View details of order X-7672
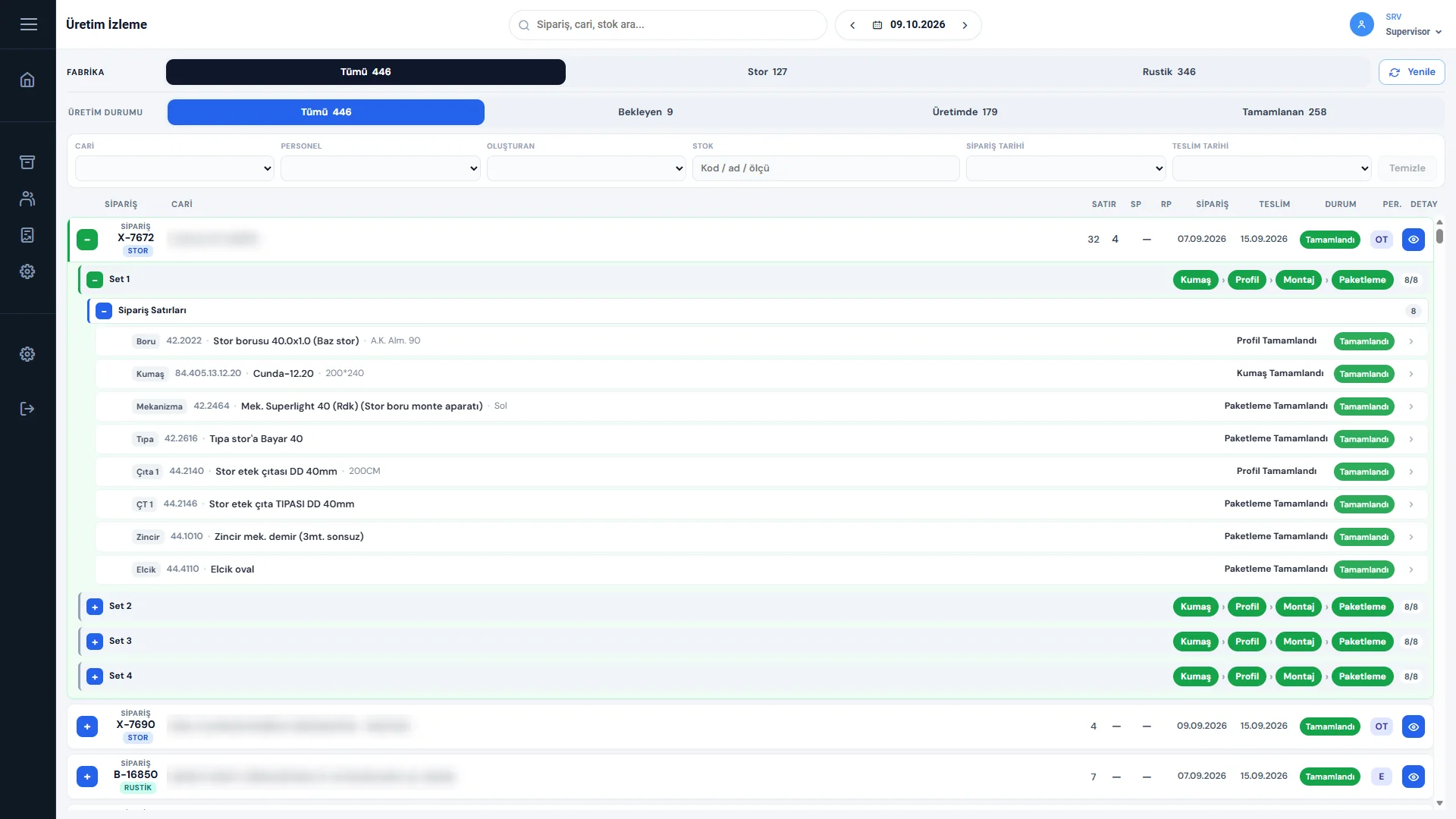 [1414, 240]
